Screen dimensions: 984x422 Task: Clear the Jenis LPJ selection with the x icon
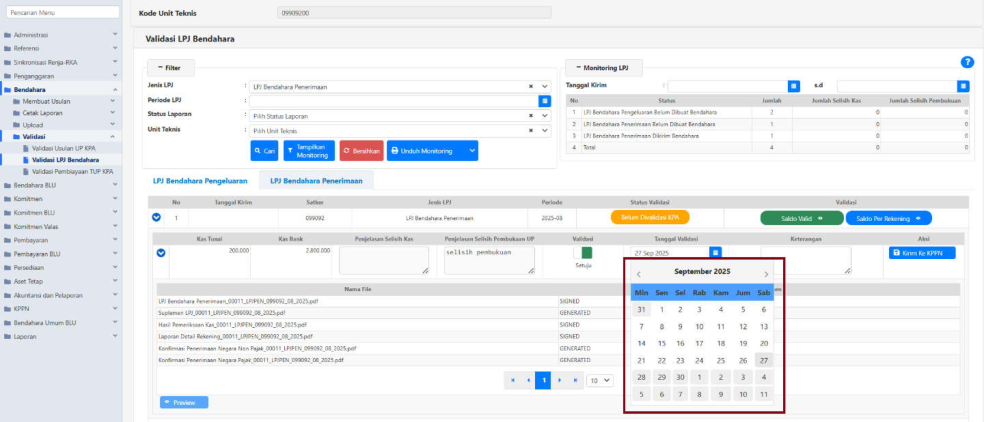(x=531, y=87)
